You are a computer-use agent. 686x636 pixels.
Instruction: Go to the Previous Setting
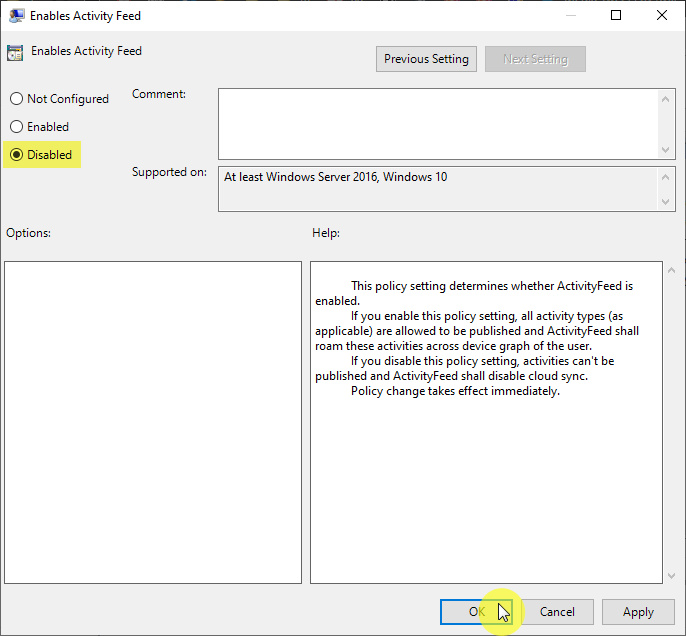click(426, 59)
